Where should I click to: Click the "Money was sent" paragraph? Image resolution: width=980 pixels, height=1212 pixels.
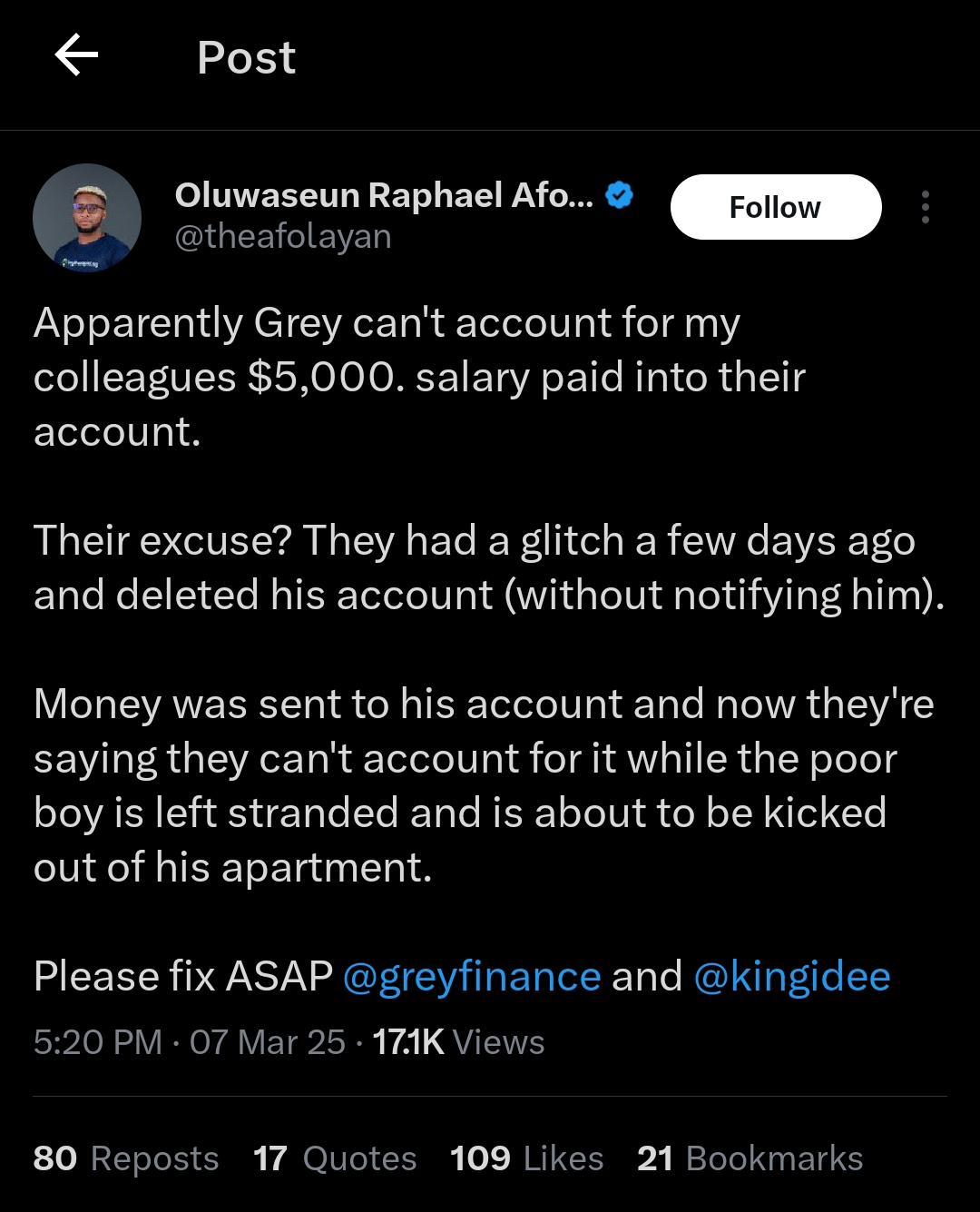point(483,785)
